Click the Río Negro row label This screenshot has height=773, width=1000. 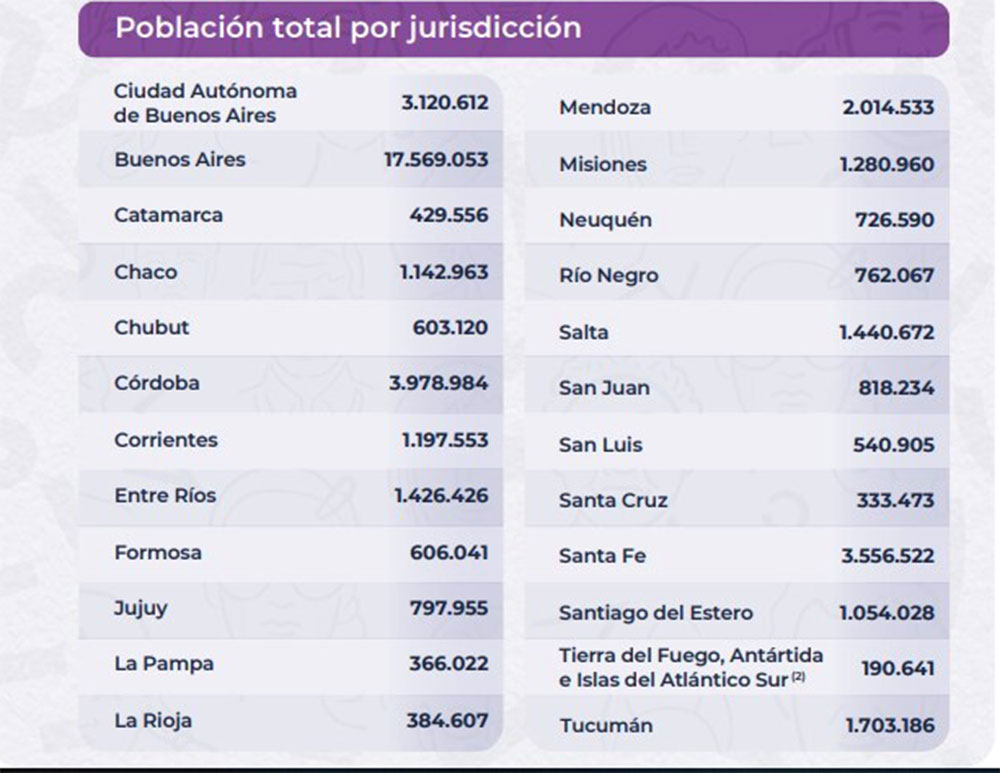(x=608, y=276)
